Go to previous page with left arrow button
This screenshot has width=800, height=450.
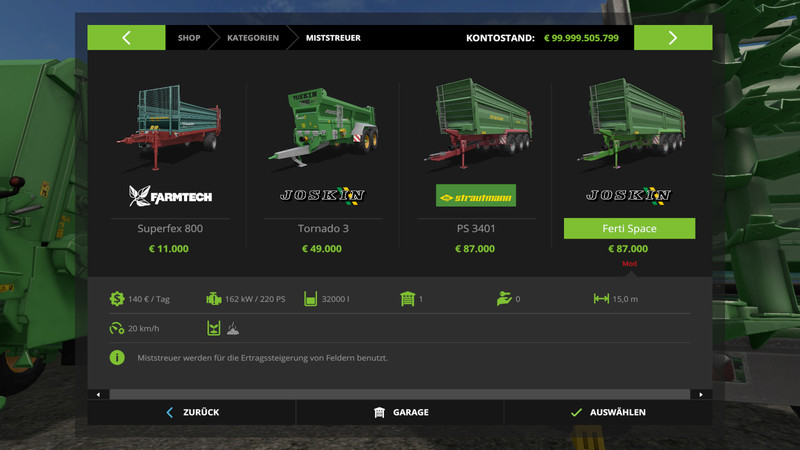tap(126, 37)
